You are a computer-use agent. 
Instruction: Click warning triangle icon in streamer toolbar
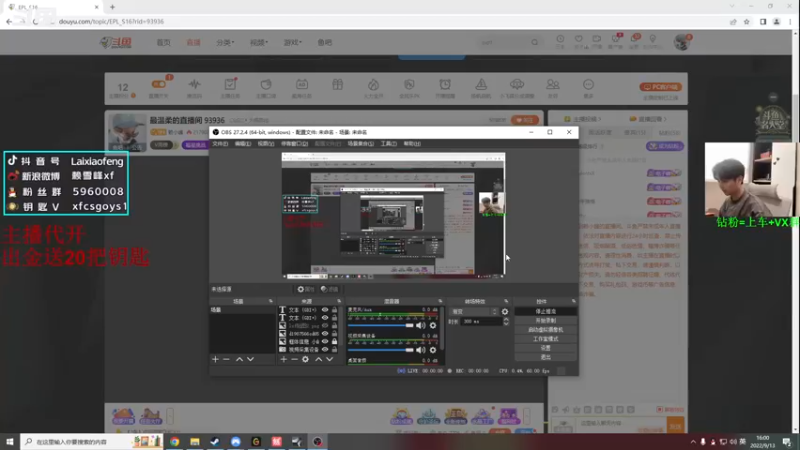[481, 84]
